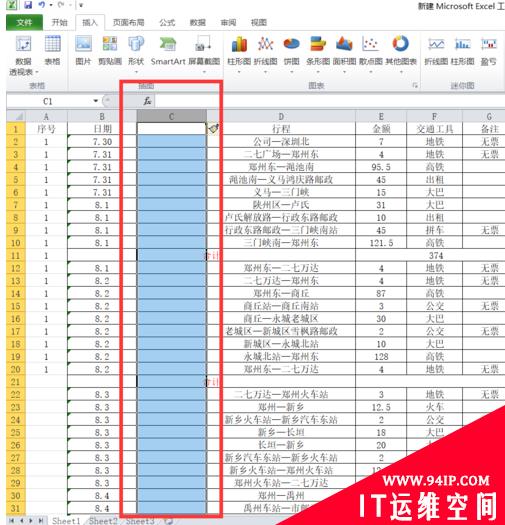Image resolution: width=505 pixels, height=525 pixels.
Task: Select column D header
Action: (x=281, y=117)
